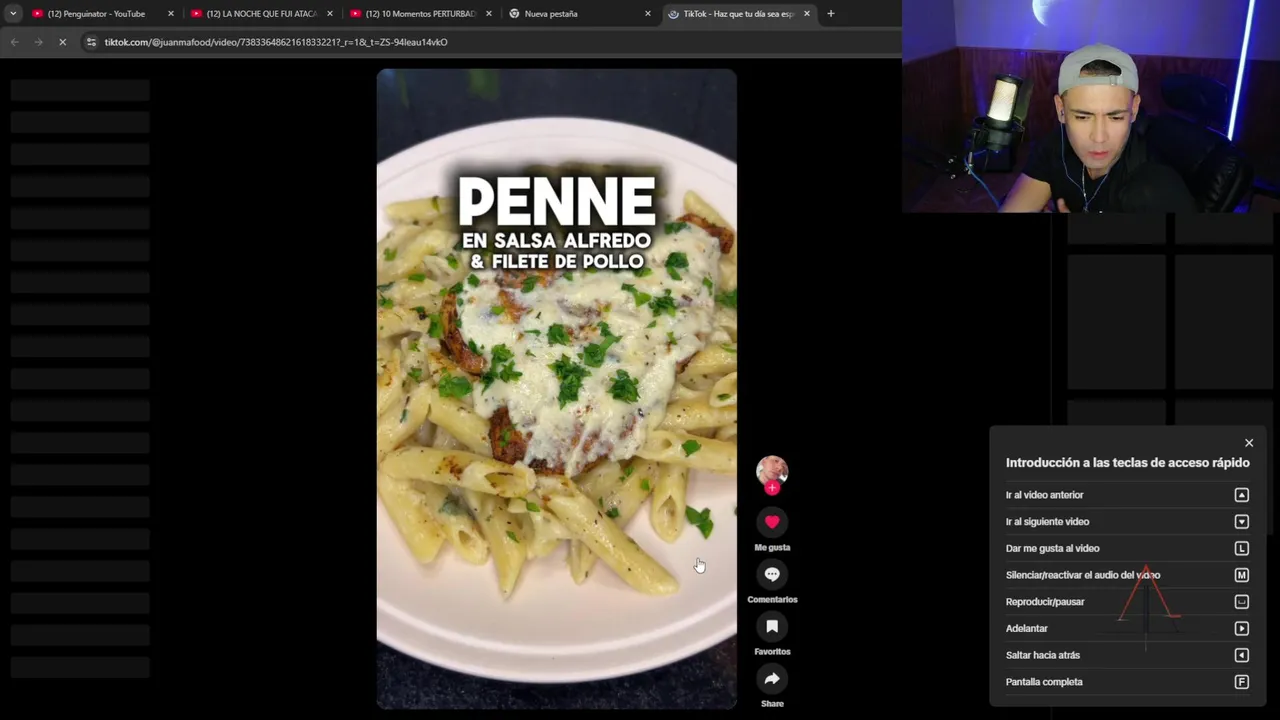Click 'Silenciar/reactivar el audio del video' text
1280x720 pixels.
(1083, 575)
